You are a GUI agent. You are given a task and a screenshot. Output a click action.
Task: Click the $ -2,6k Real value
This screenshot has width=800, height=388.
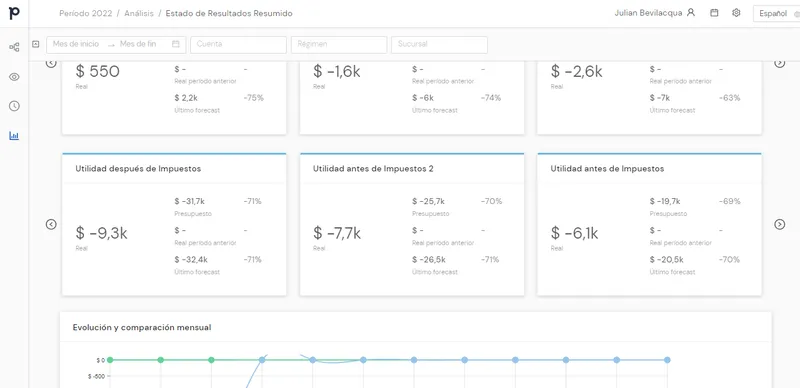click(x=577, y=72)
